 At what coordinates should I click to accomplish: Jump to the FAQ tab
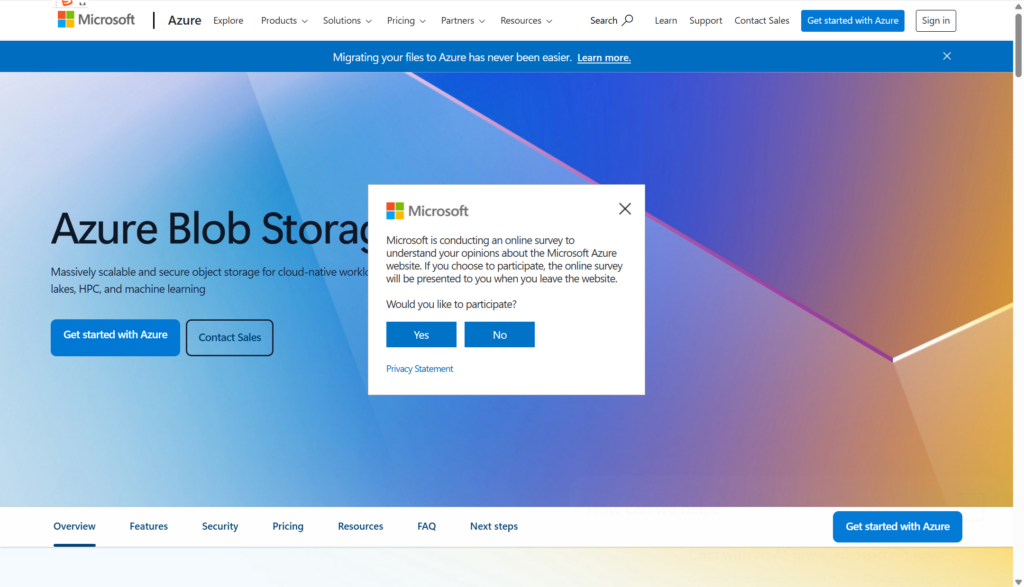[426, 526]
